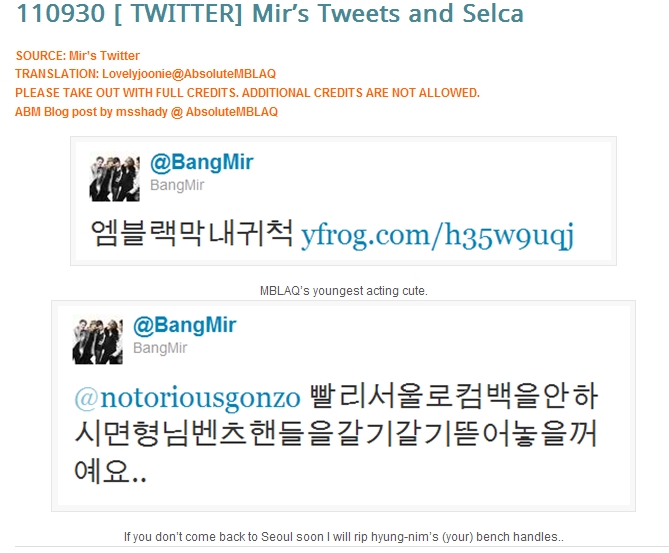
Task: Open the @notoriousgonzo mention
Action: coord(187,398)
